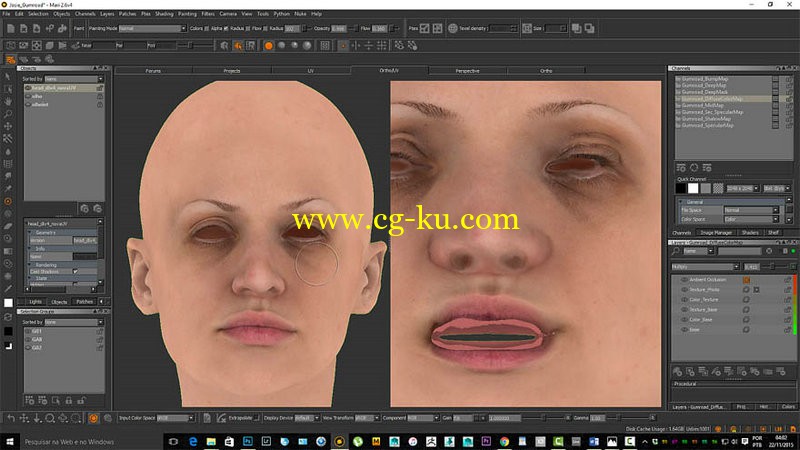Hide the Color_Base layer
The width and height of the screenshot is (800, 450).
click(684, 320)
